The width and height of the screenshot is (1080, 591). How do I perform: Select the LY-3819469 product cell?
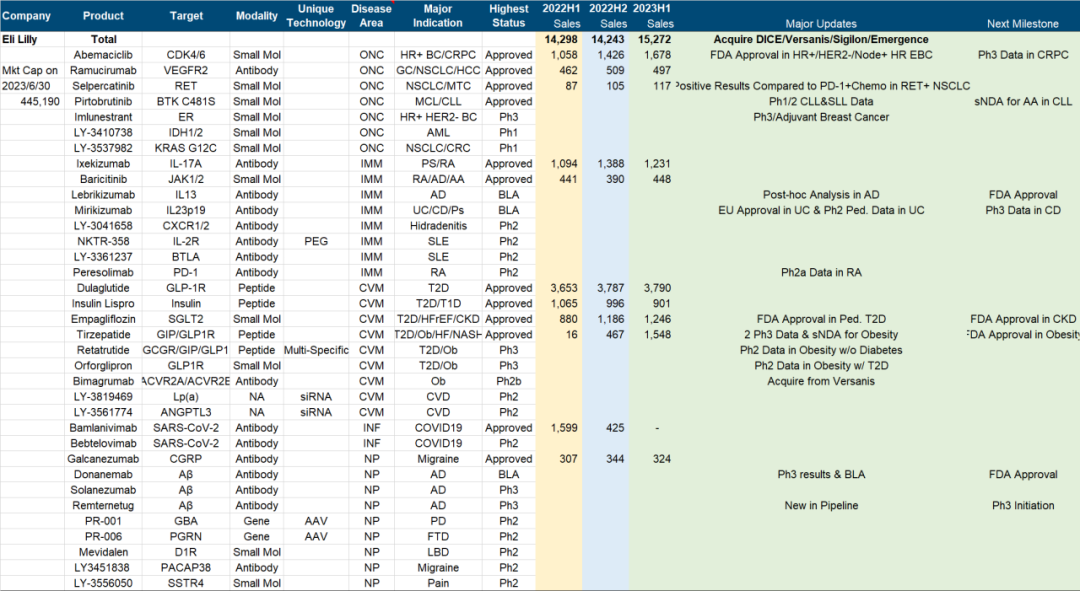(x=103, y=397)
